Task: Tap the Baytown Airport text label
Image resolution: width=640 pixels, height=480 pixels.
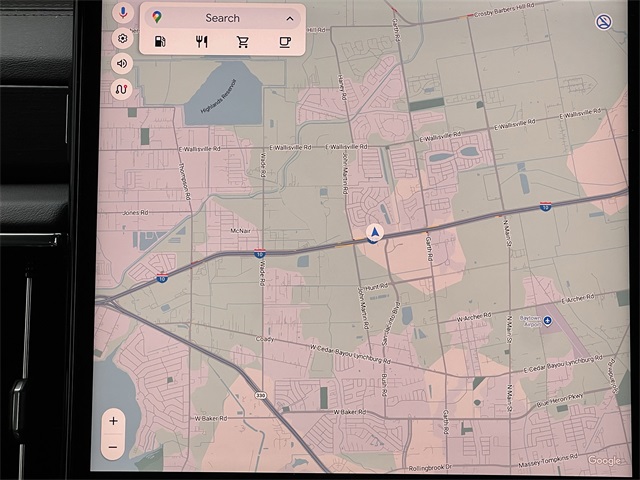Action: (530, 321)
